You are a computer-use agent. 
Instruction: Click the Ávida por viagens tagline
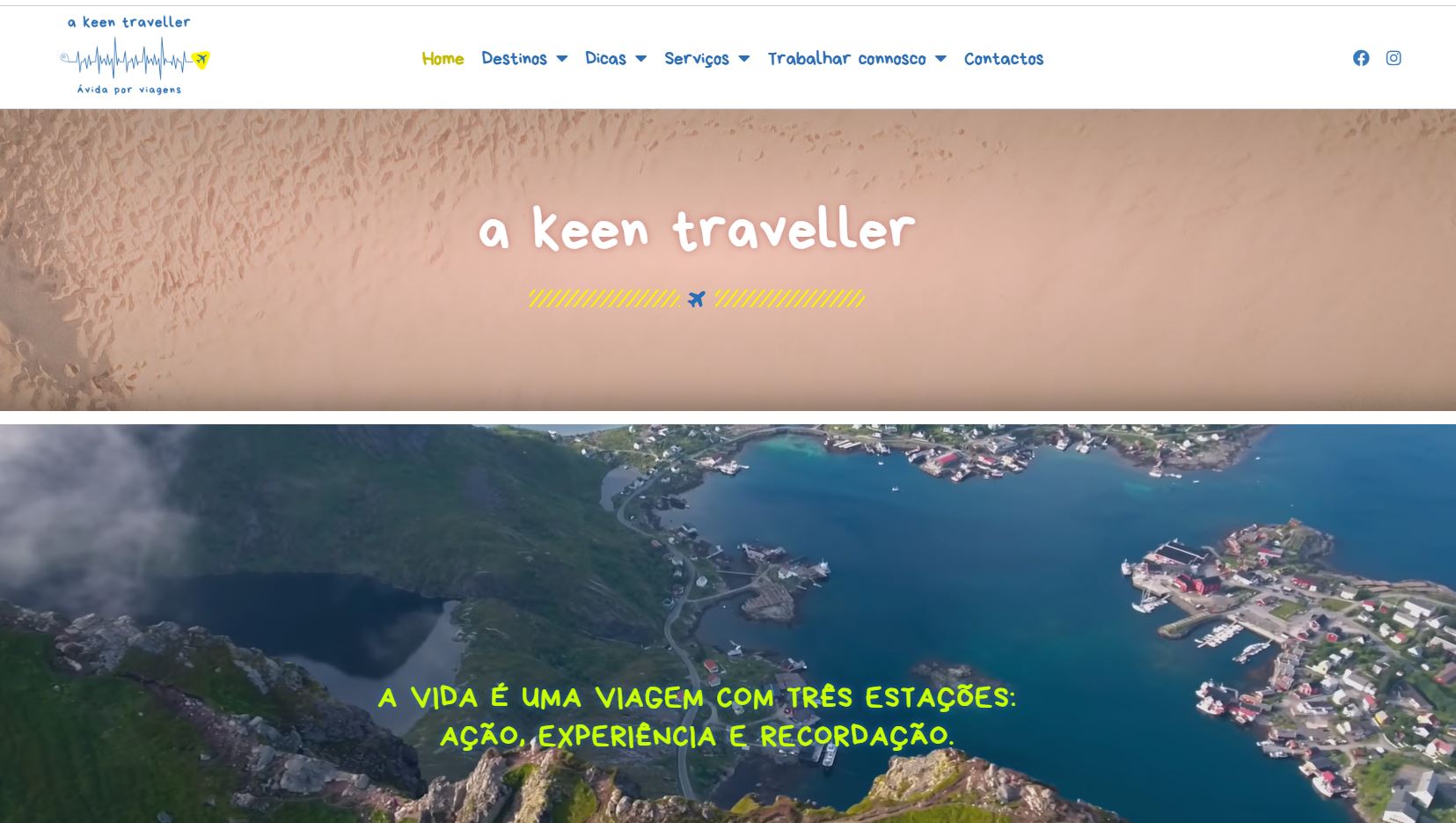click(129, 90)
